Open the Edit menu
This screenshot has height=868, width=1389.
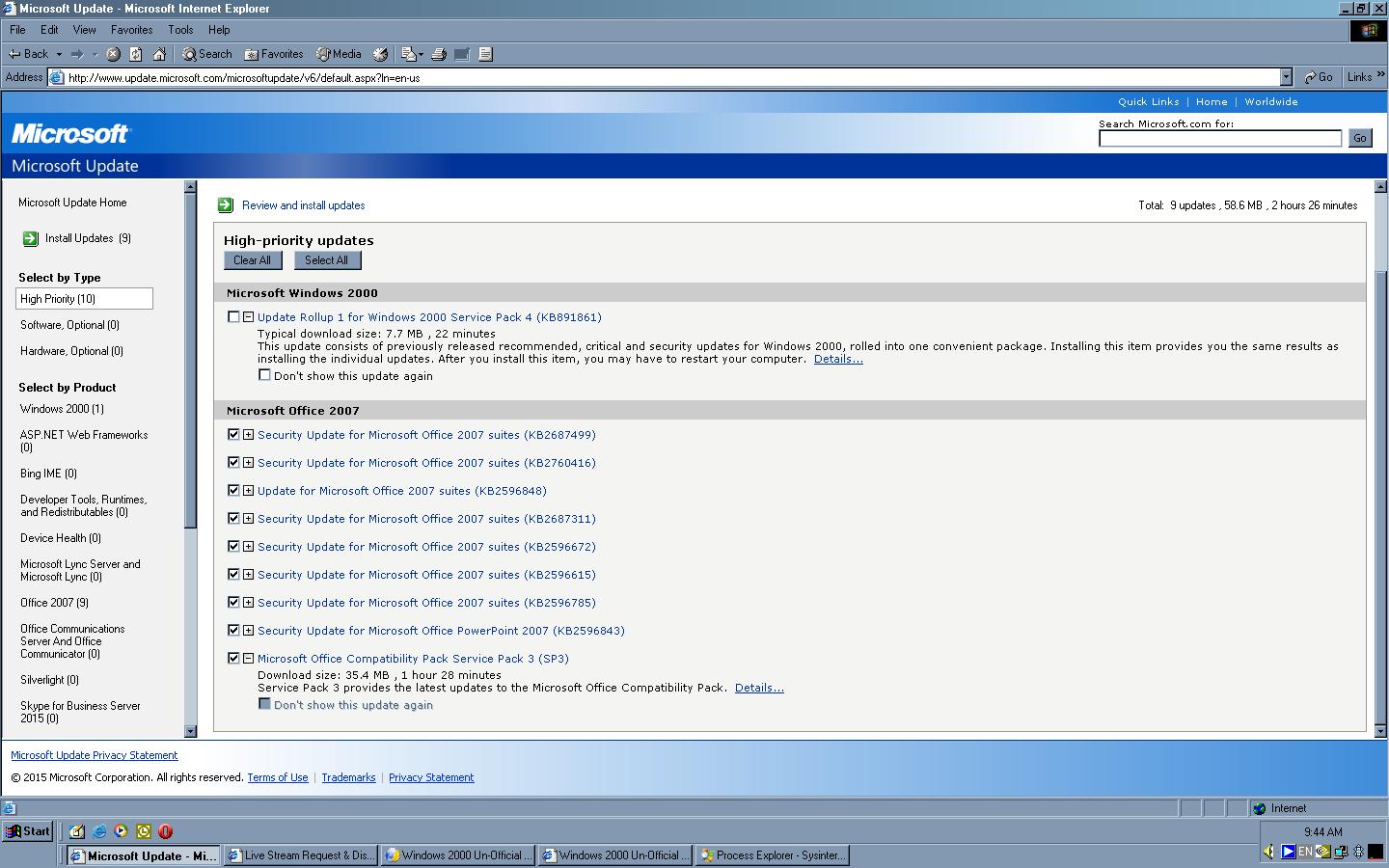click(49, 30)
